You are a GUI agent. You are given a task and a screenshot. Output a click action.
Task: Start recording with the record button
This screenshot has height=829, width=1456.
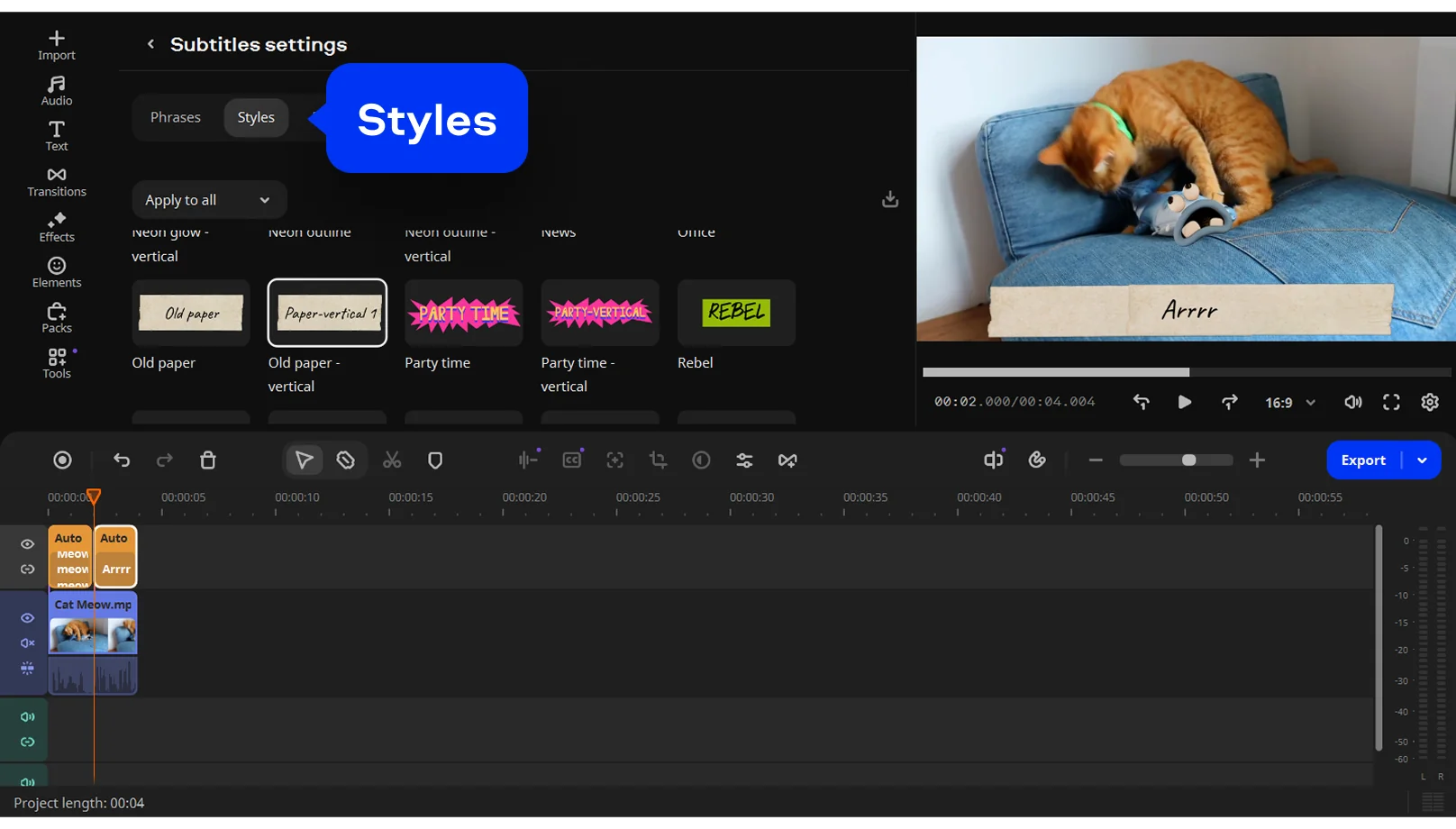(x=62, y=460)
